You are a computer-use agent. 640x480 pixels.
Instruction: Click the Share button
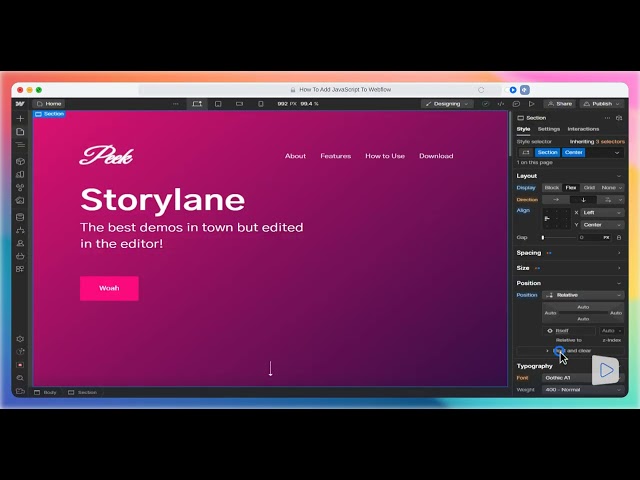[x=560, y=104]
